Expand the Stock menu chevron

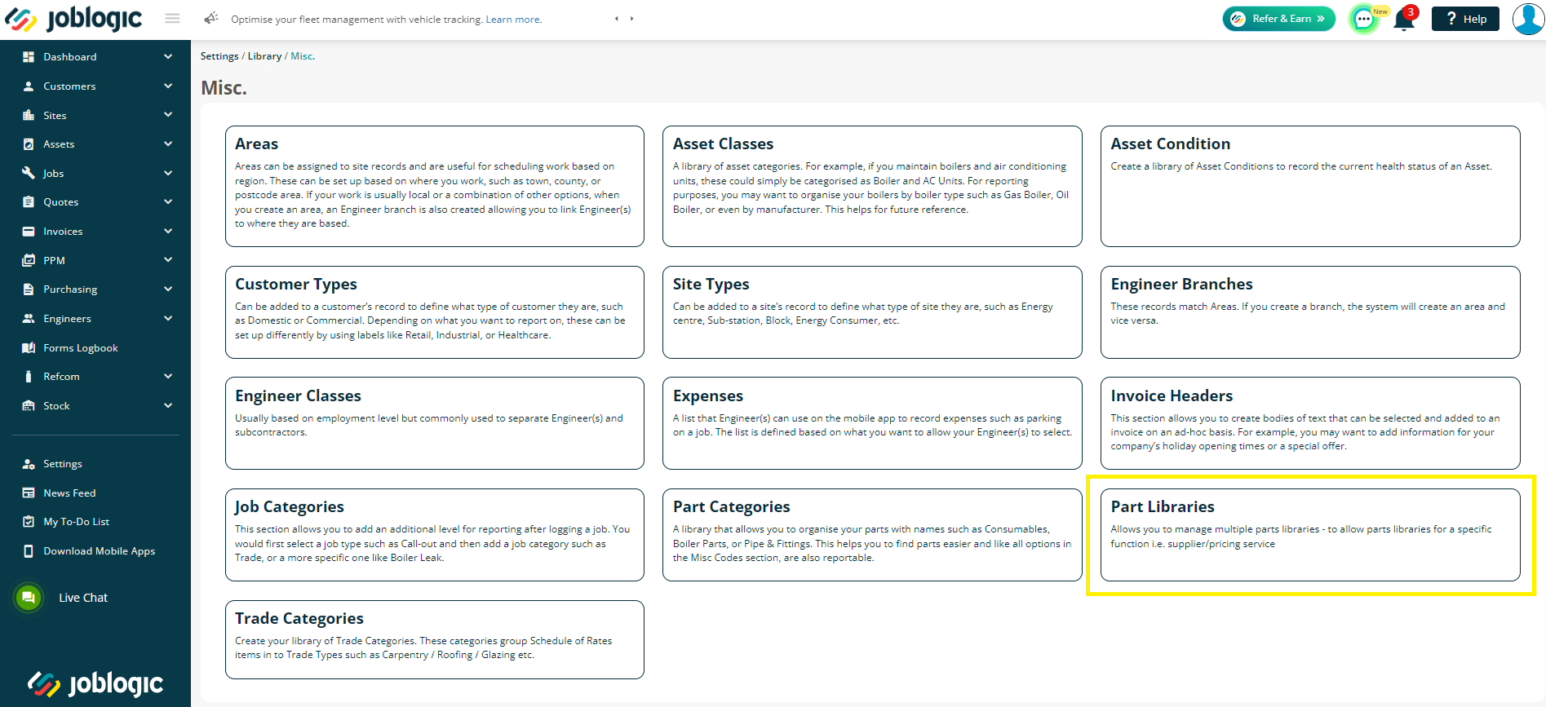coord(168,406)
